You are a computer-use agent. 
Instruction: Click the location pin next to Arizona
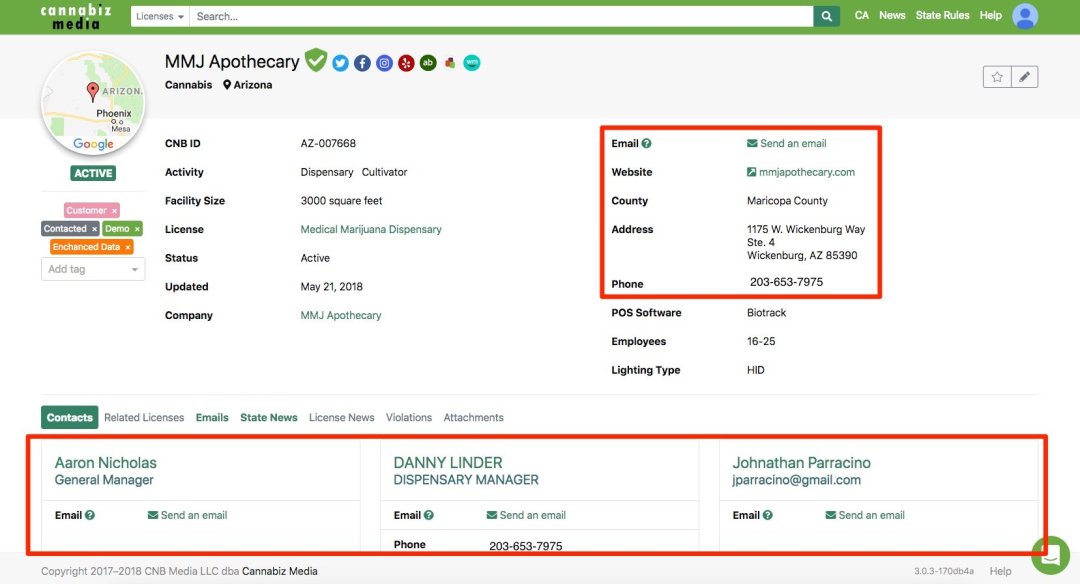tap(227, 85)
